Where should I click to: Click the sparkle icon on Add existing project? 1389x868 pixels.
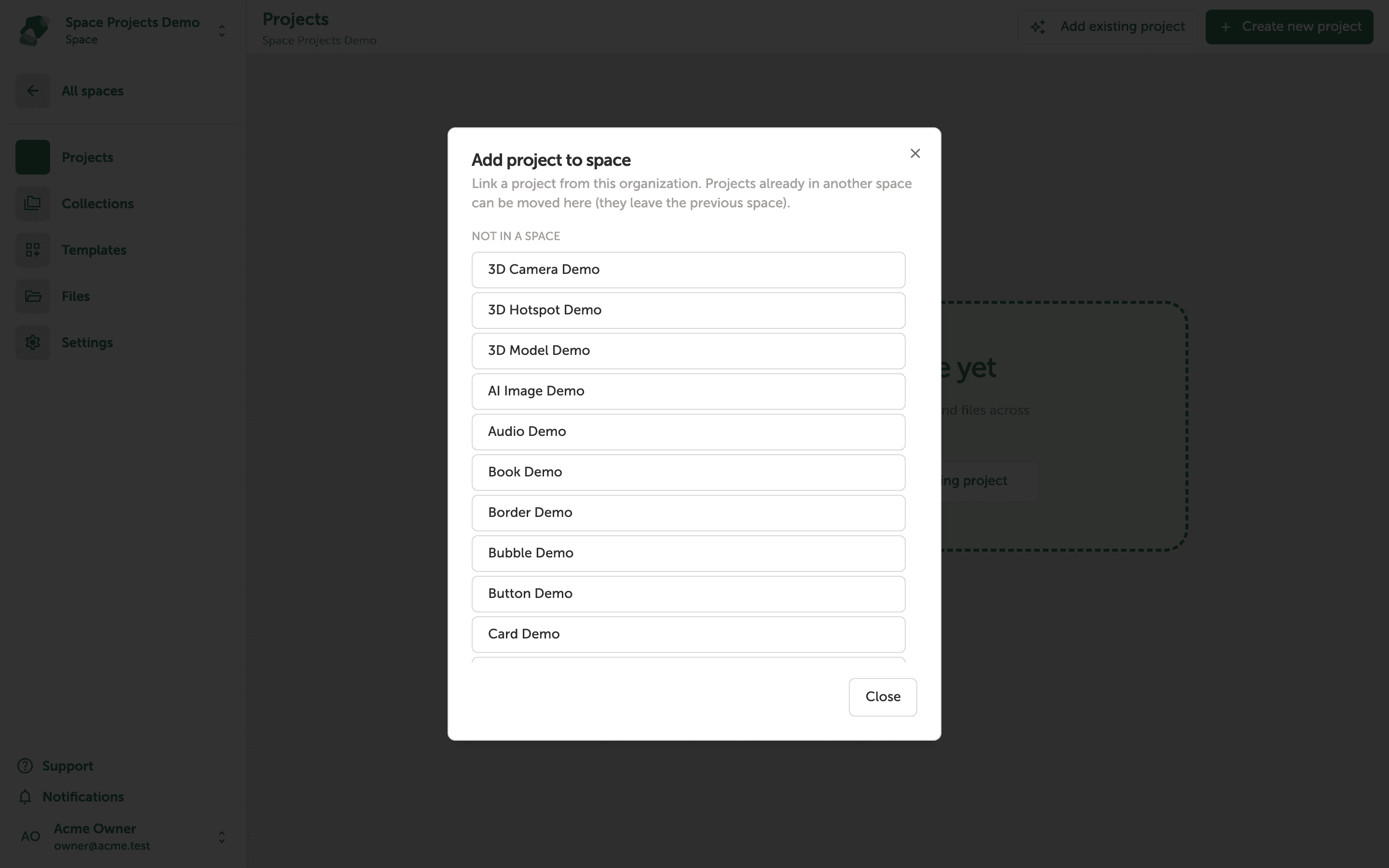tap(1038, 27)
